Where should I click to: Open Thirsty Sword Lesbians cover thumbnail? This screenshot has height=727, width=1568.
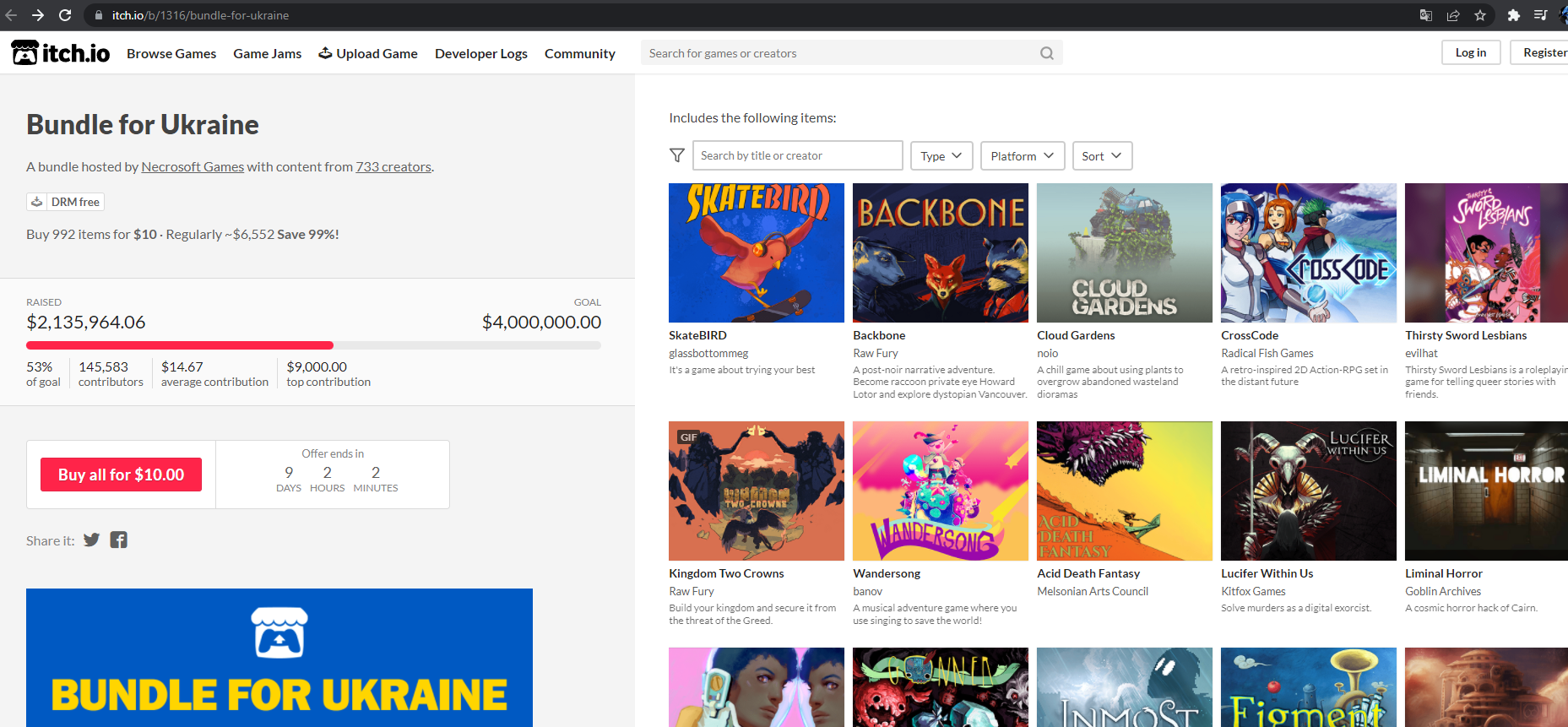[1486, 252]
